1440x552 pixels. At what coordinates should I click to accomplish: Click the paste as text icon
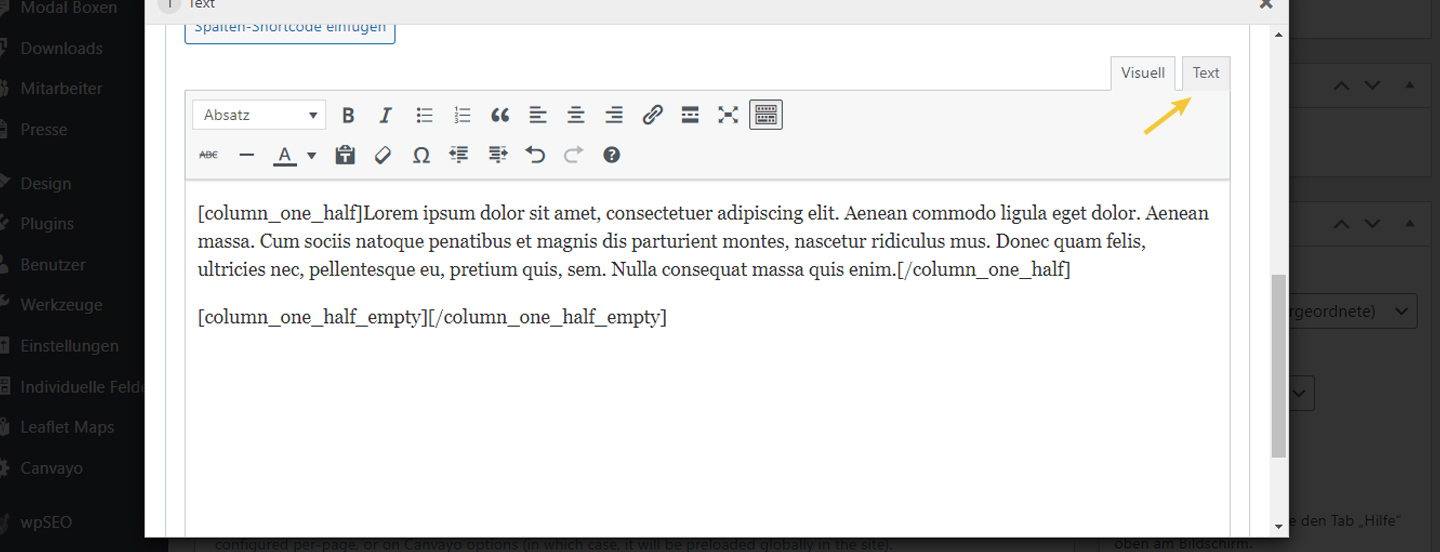345,155
